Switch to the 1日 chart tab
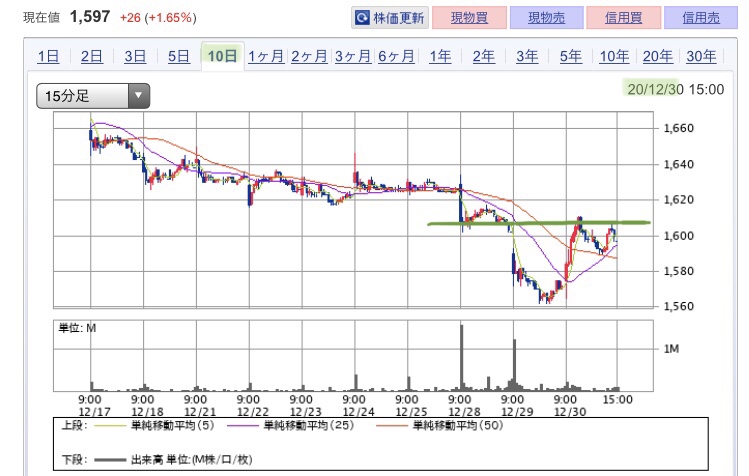Screen dimensions: 749x476 (48, 56)
